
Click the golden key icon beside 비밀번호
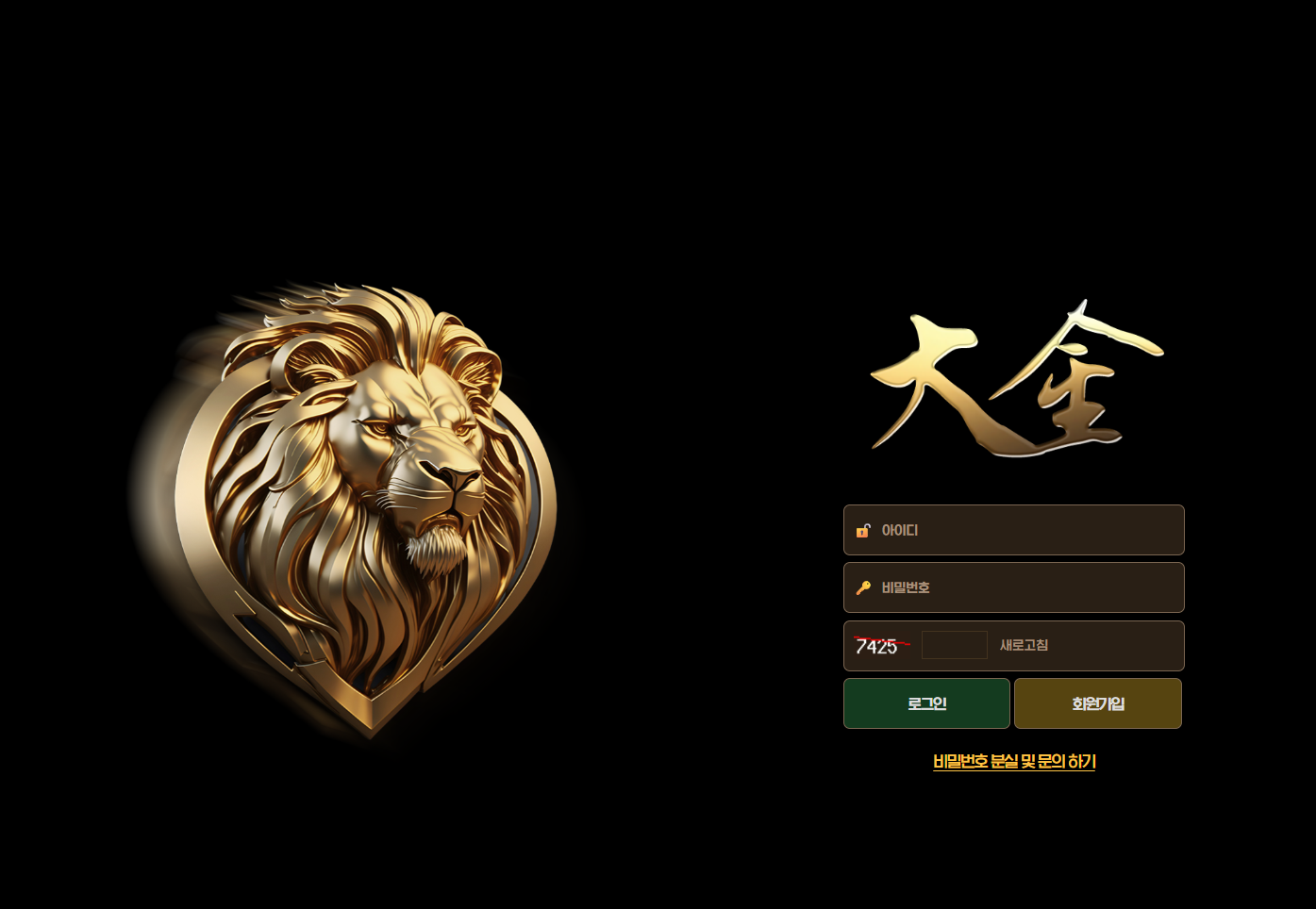(862, 588)
